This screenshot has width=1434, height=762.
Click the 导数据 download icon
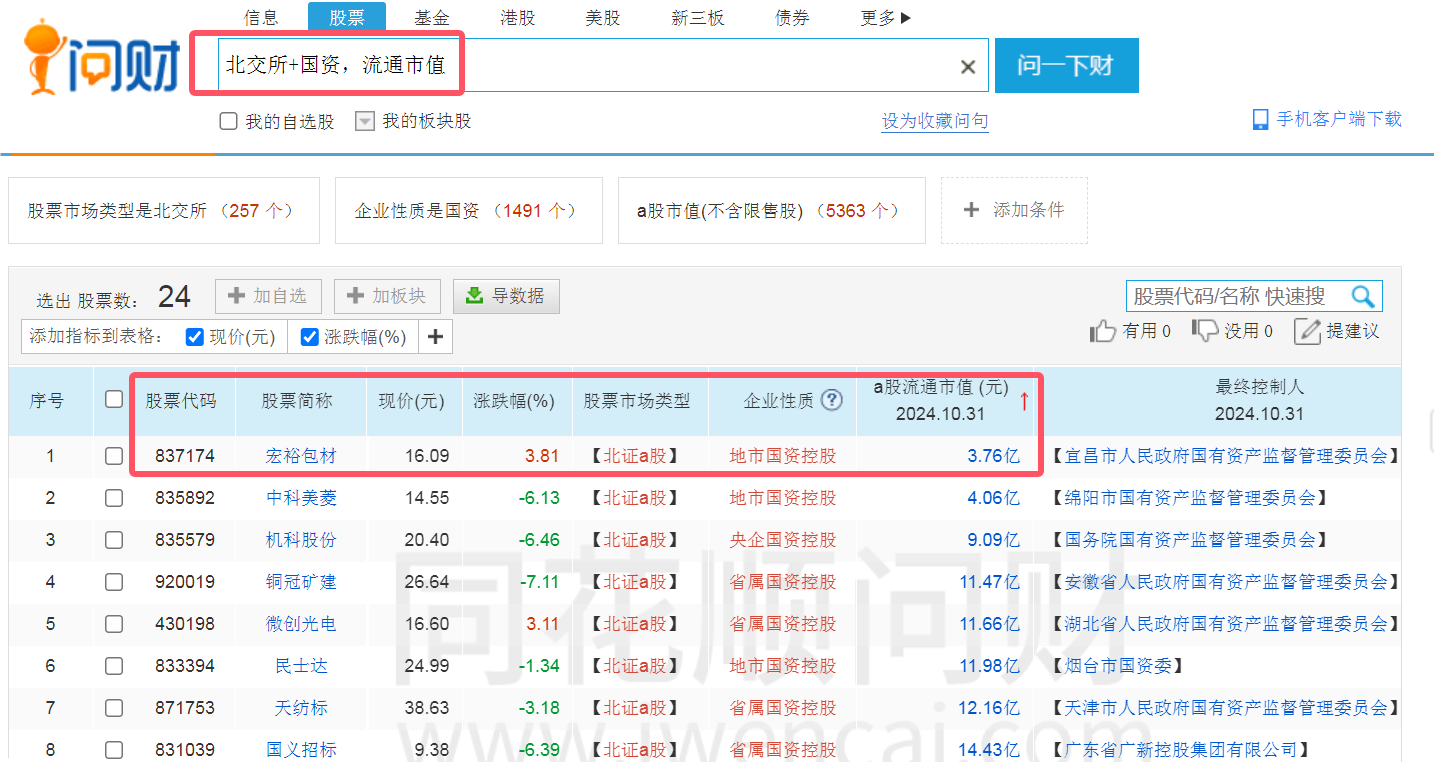[x=476, y=296]
